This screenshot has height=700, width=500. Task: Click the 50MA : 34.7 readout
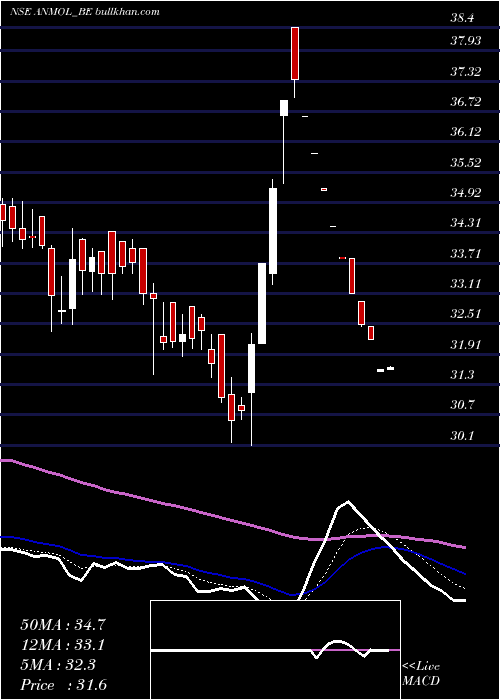click(x=63, y=625)
